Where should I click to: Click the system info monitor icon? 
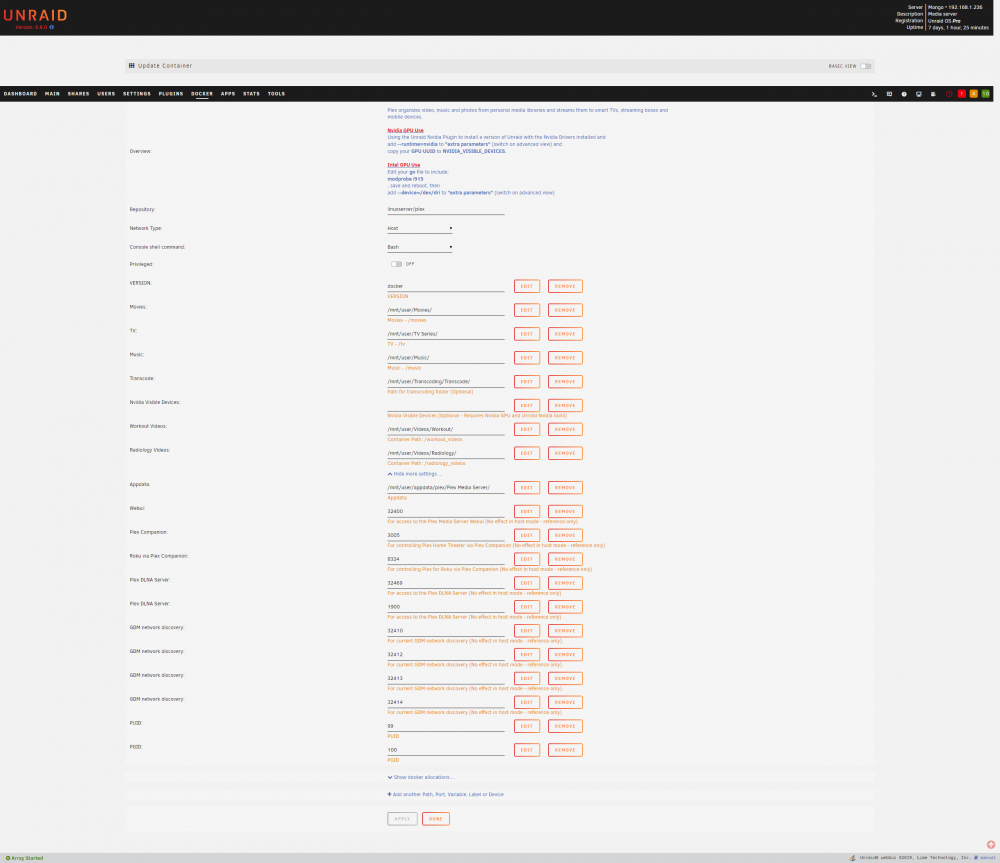(918, 94)
